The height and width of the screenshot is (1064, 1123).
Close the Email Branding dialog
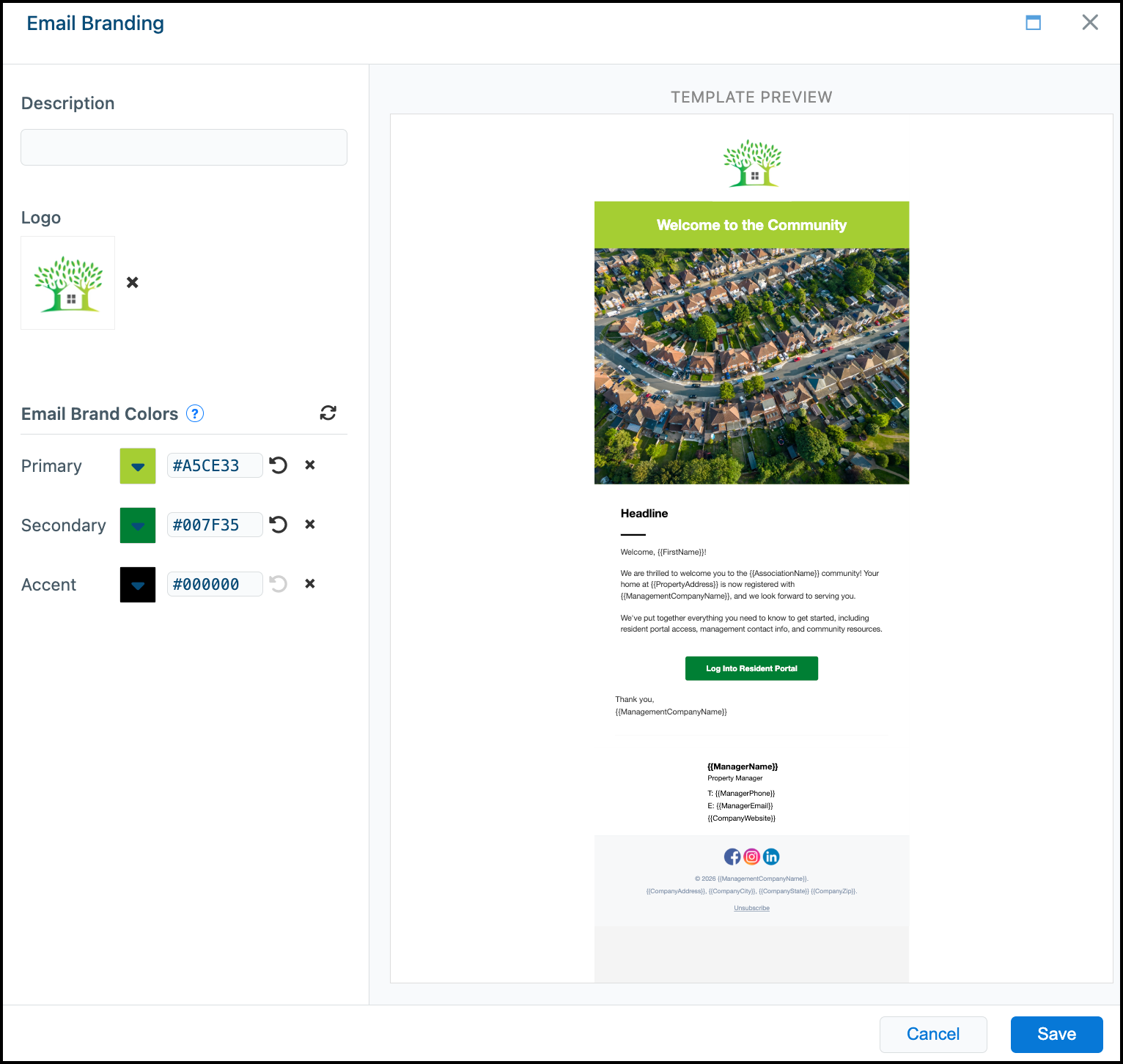pyautogui.click(x=1090, y=23)
